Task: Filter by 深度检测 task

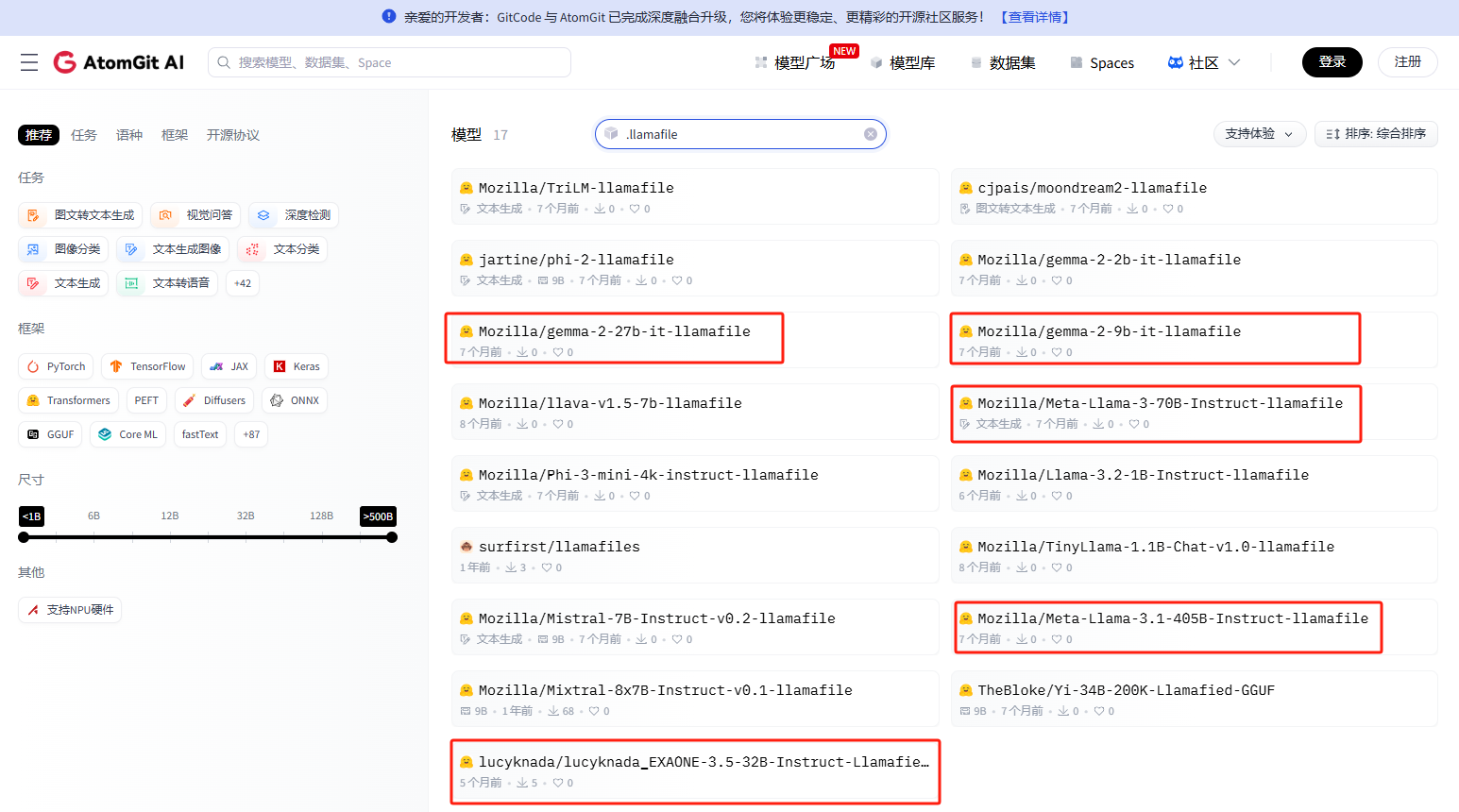Action: (x=294, y=215)
